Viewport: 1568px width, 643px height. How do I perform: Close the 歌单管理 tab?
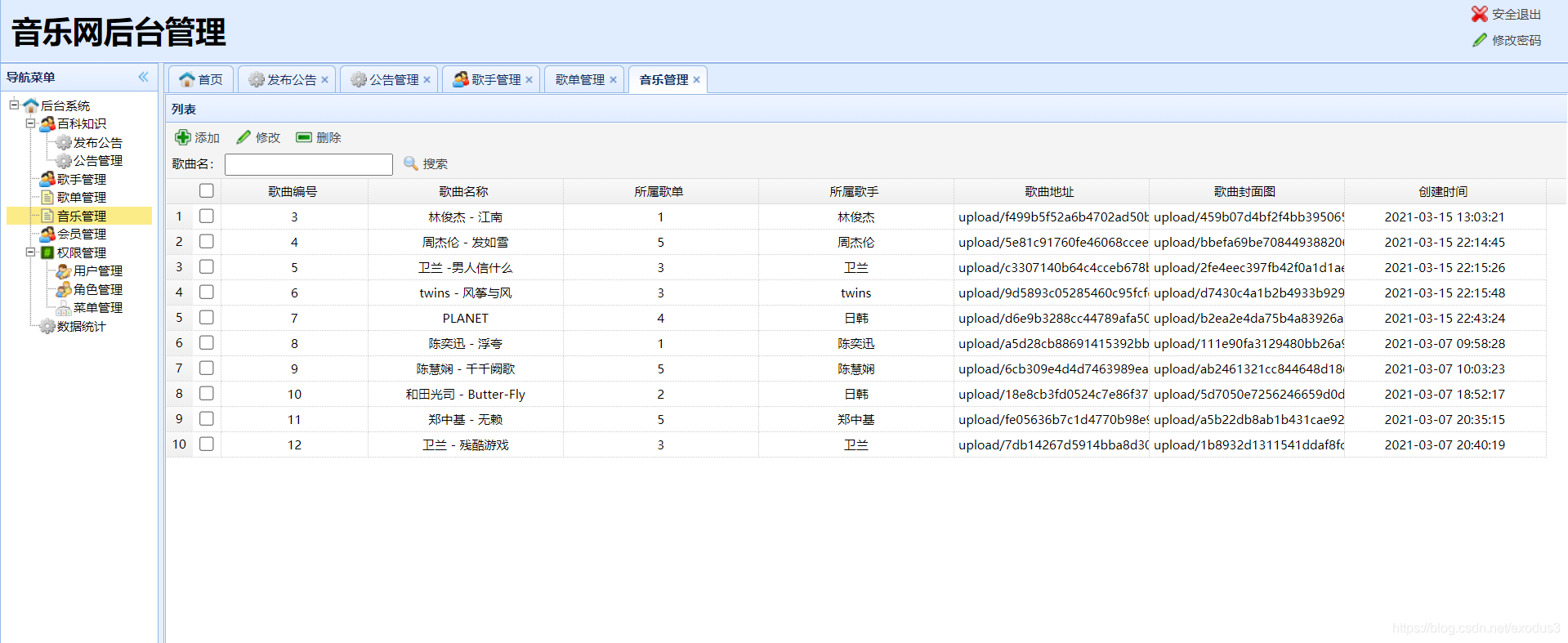point(613,79)
